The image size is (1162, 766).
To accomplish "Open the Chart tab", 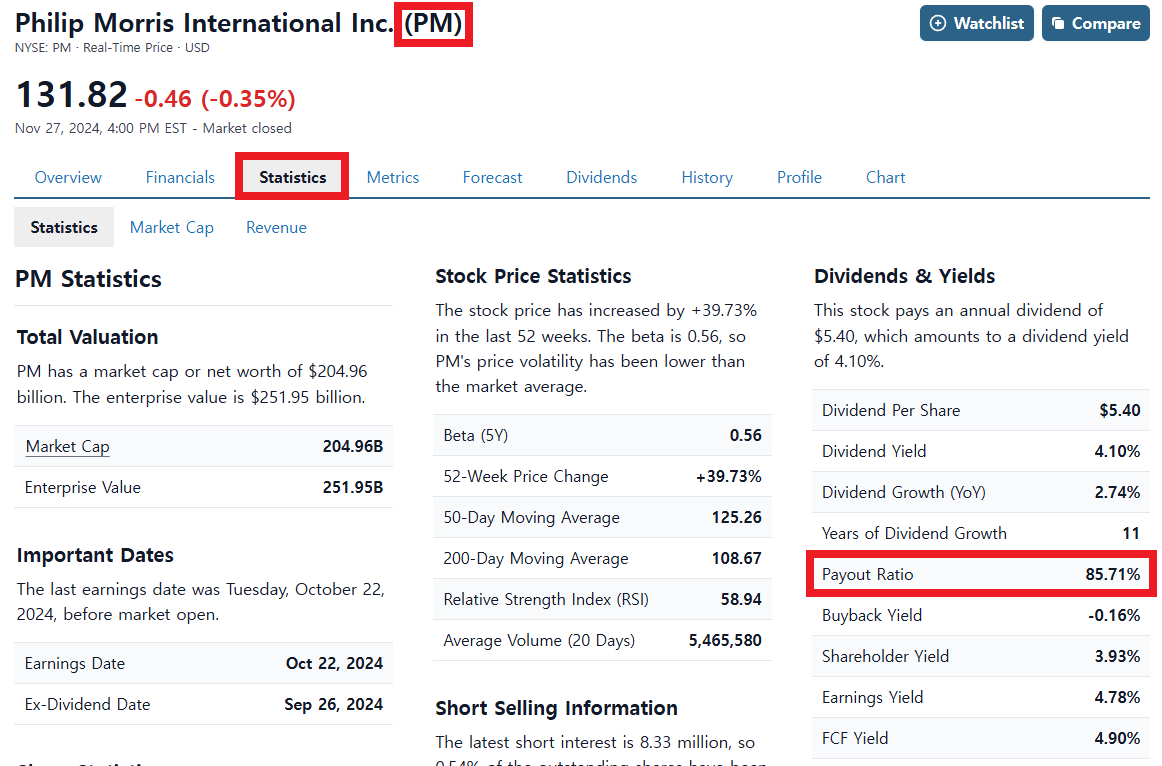I will coord(886,177).
